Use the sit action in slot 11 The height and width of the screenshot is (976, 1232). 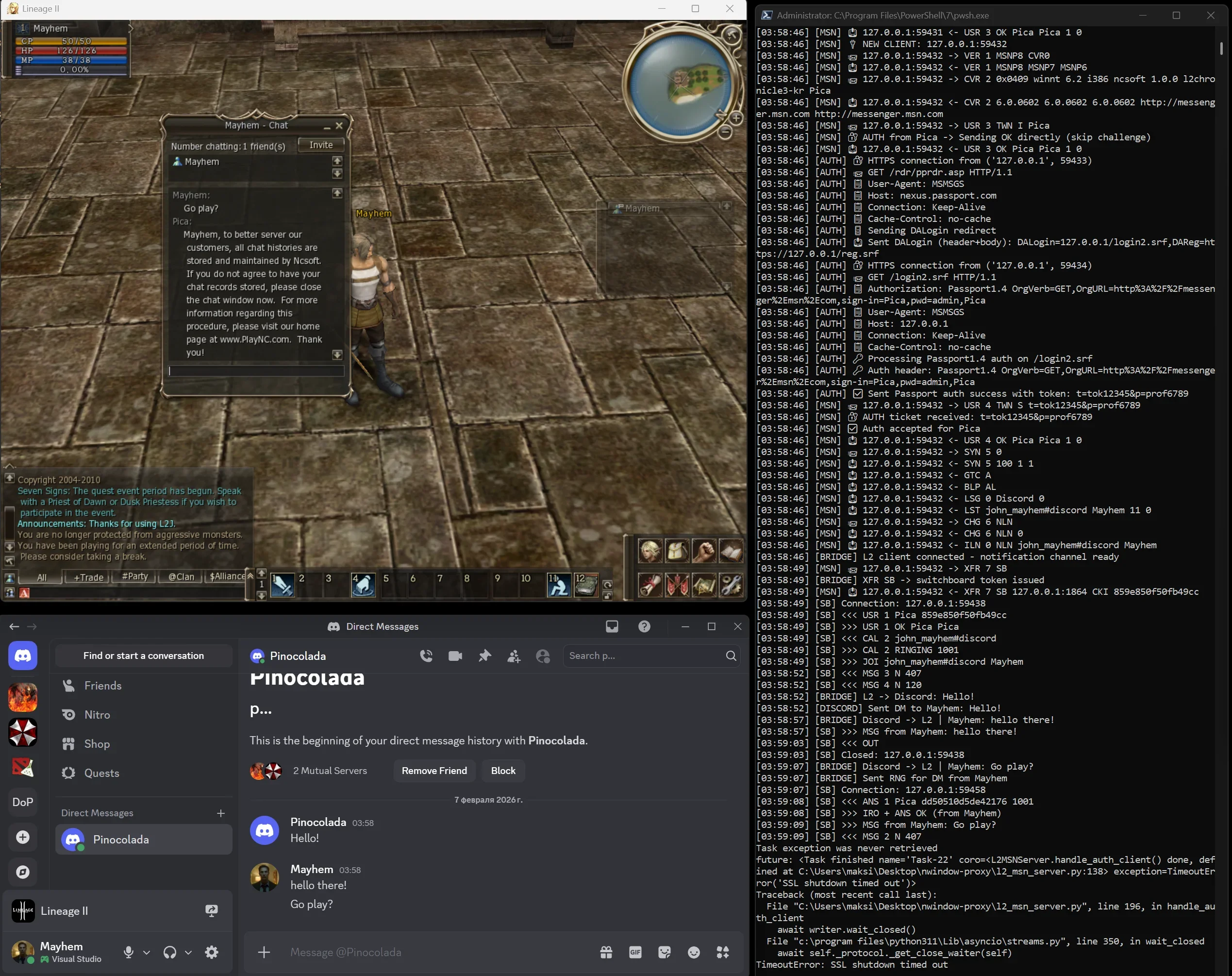pyautogui.click(x=559, y=586)
